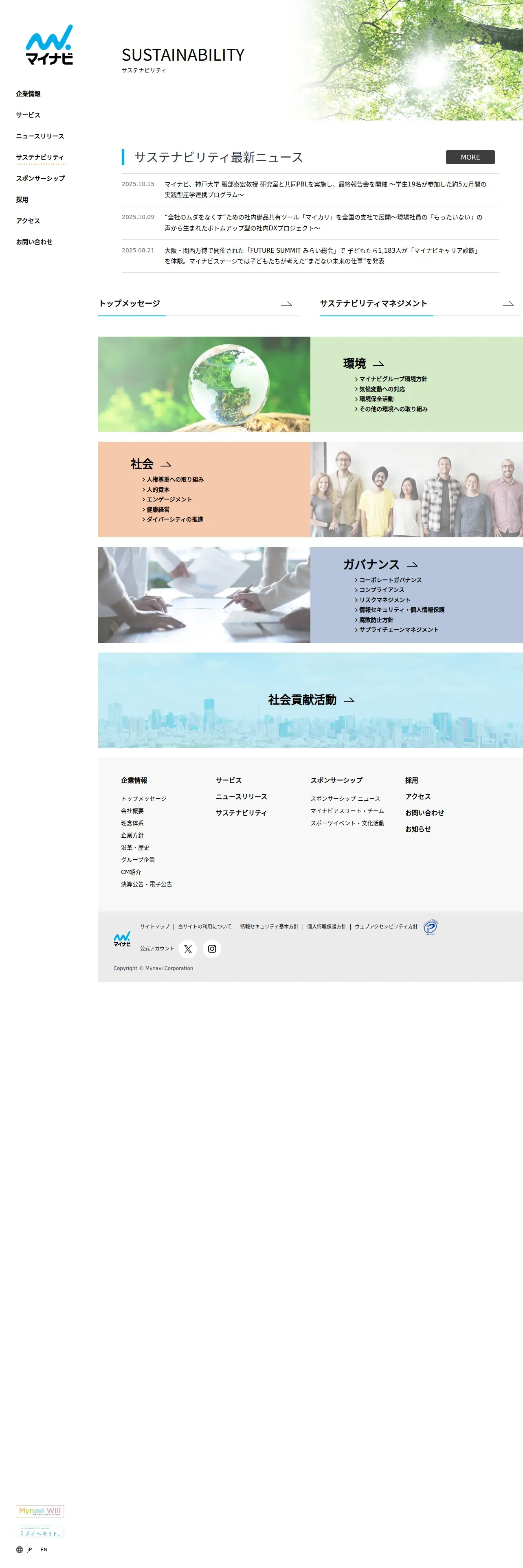Open コンプライアンス link

(381, 590)
